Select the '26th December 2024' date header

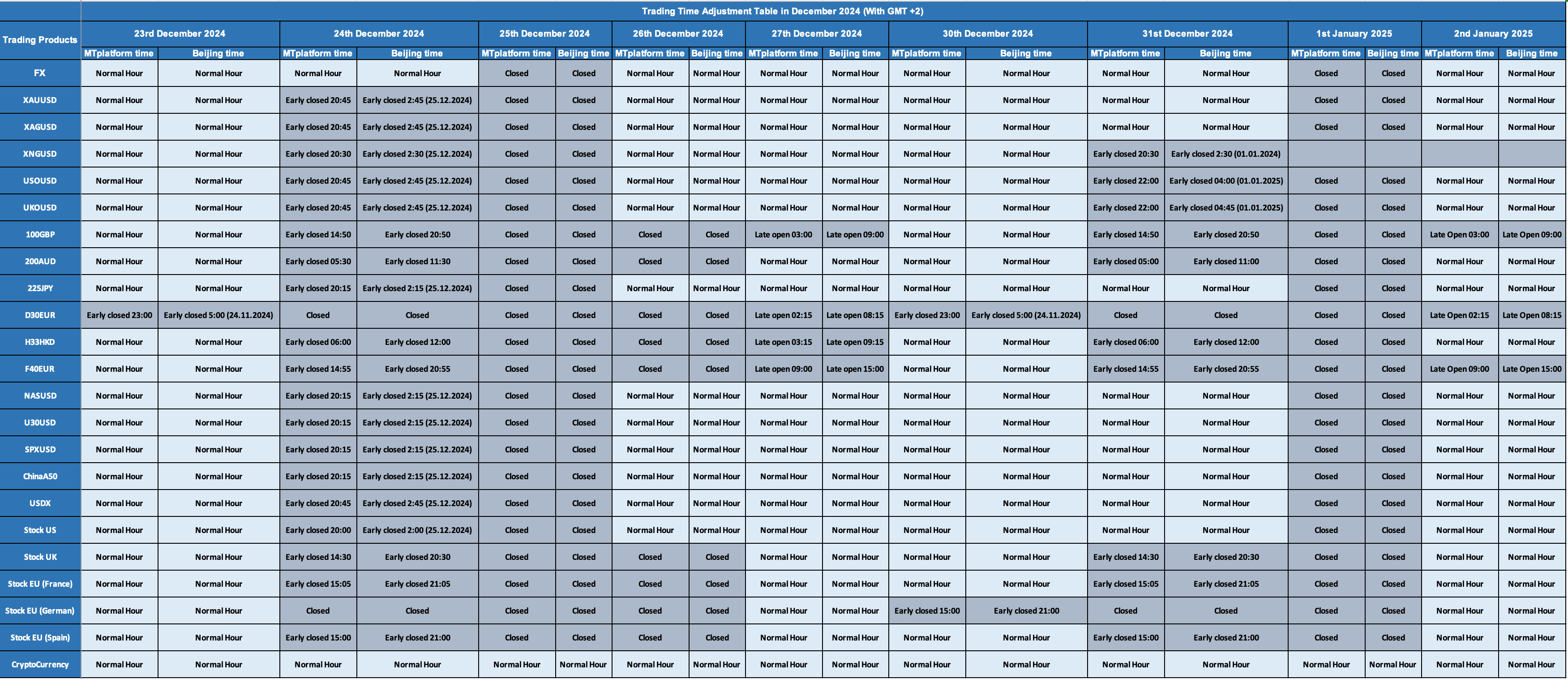[x=678, y=34]
